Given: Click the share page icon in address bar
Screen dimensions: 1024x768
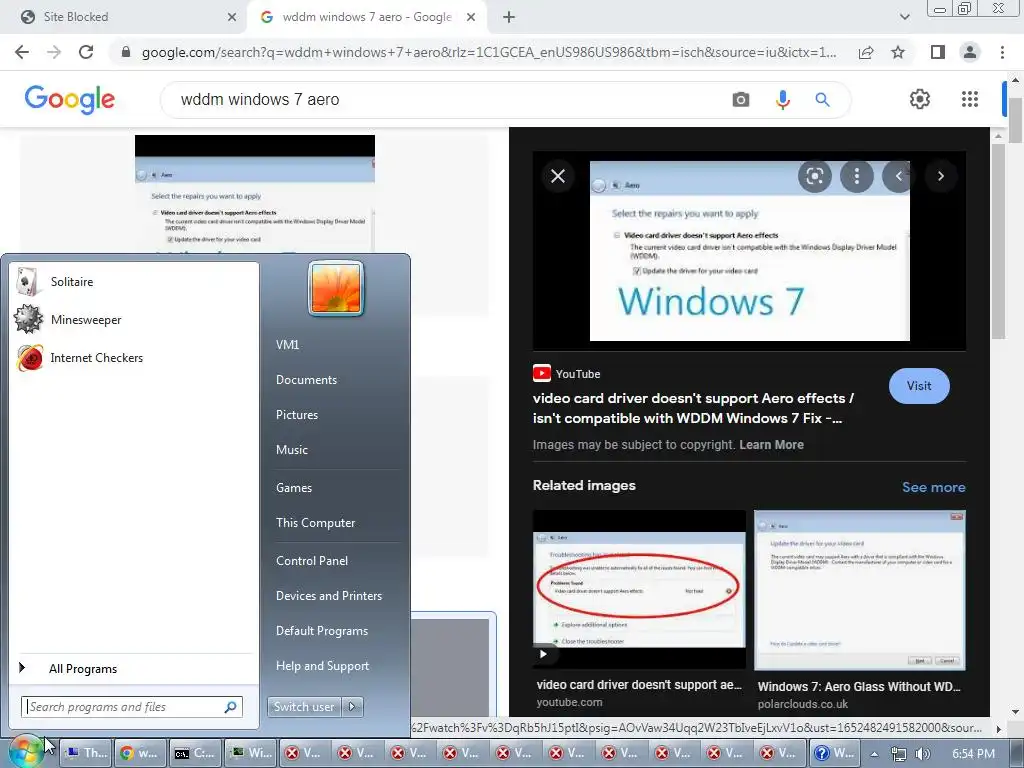Looking at the screenshot, I should tap(866, 52).
